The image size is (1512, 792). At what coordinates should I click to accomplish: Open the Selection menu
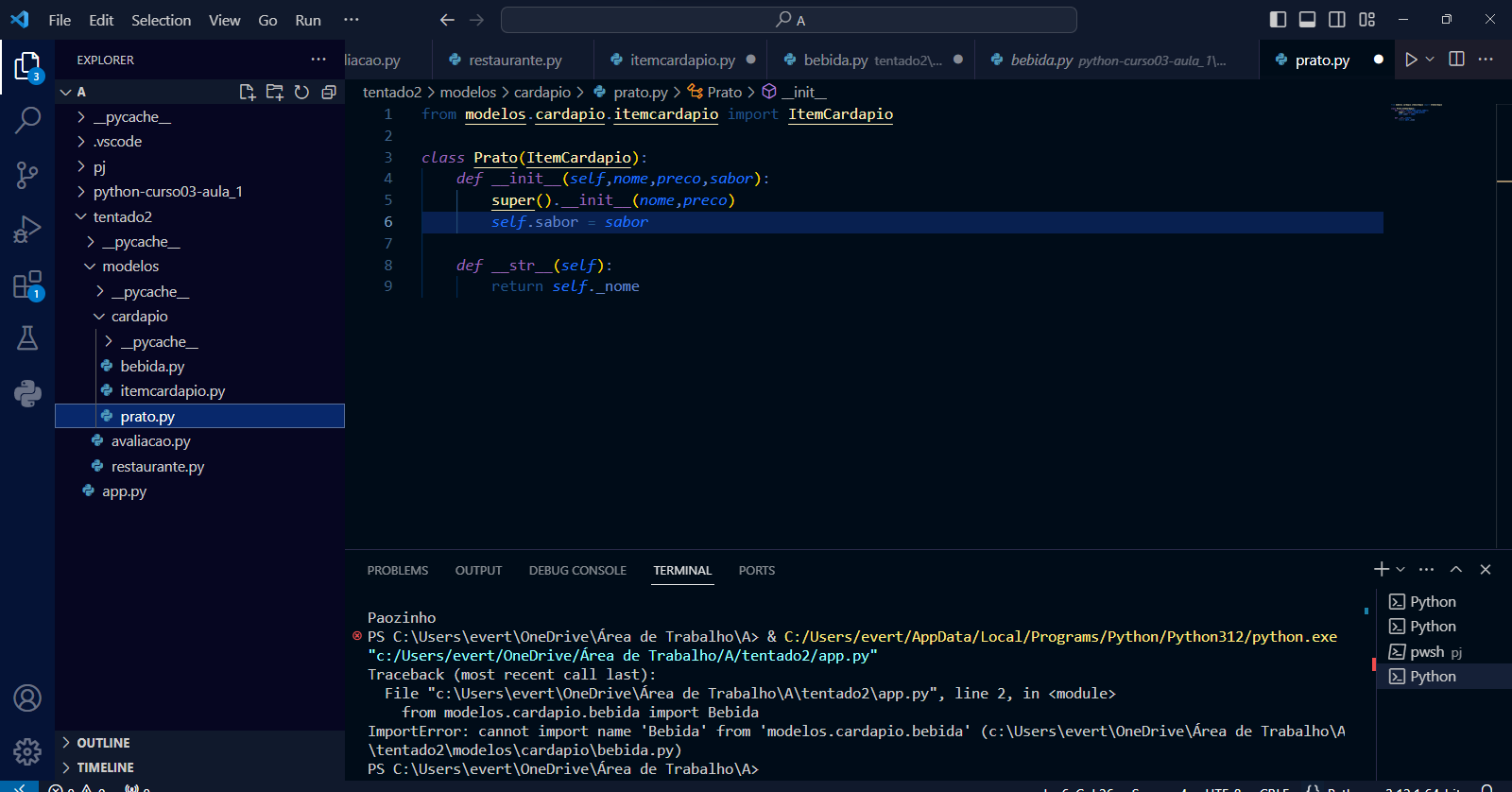point(161,20)
